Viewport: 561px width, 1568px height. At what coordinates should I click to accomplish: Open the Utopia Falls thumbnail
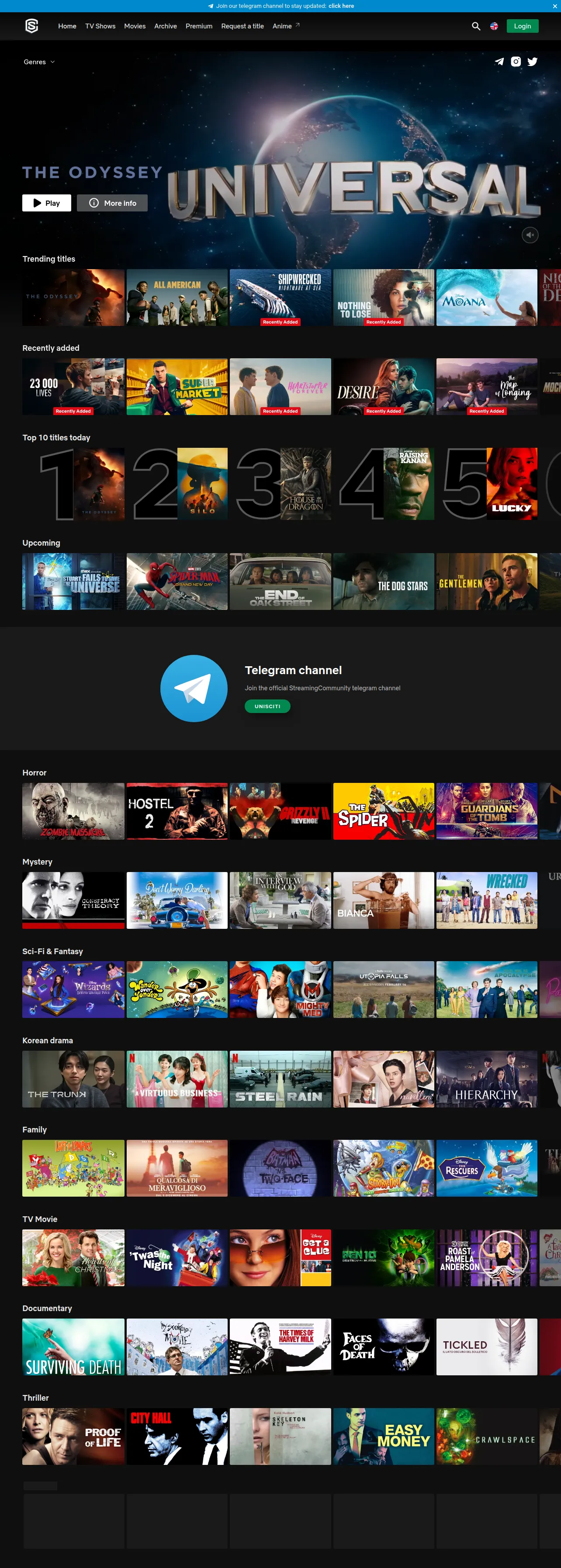click(384, 990)
